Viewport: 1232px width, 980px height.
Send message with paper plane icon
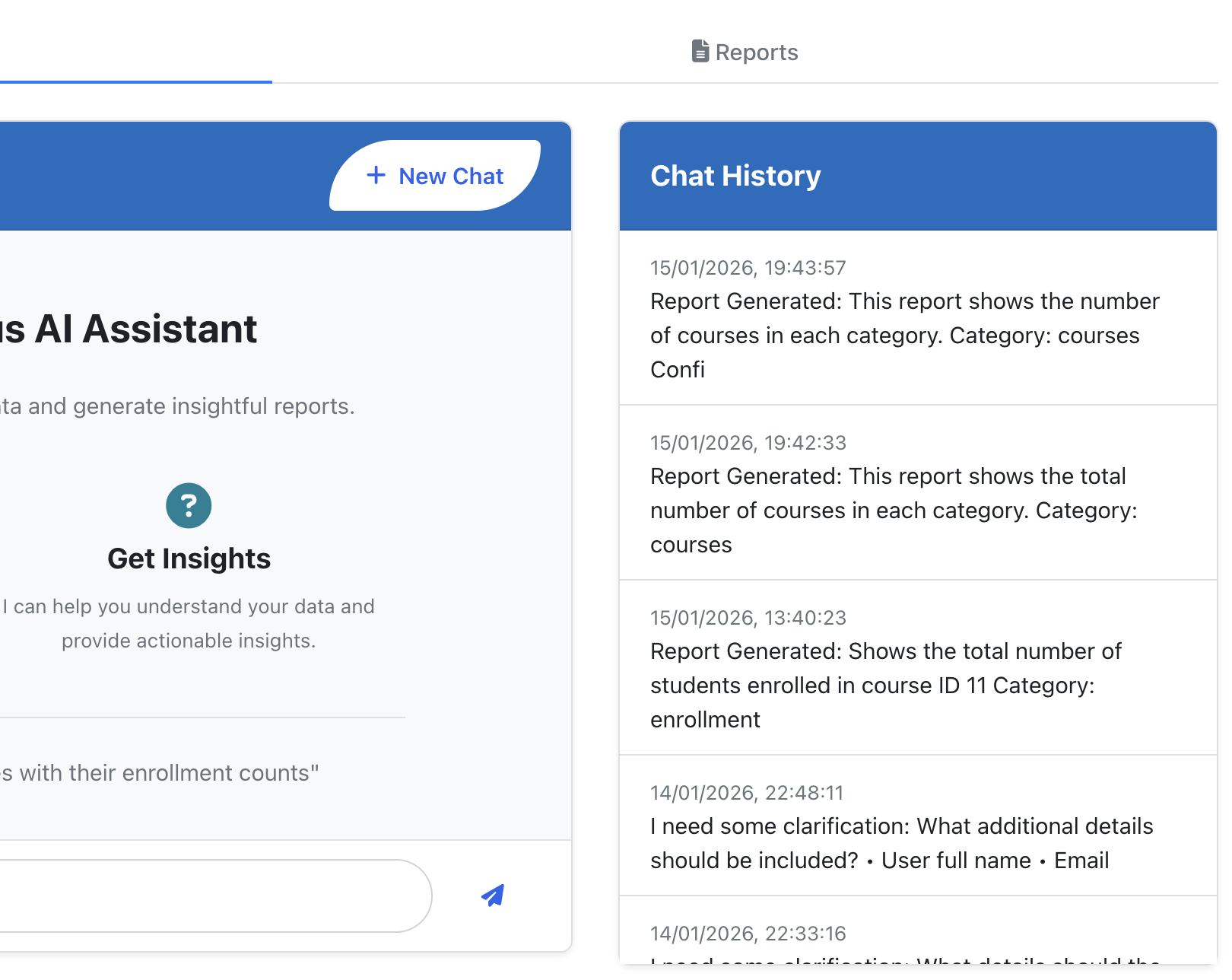[x=493, y=896]
